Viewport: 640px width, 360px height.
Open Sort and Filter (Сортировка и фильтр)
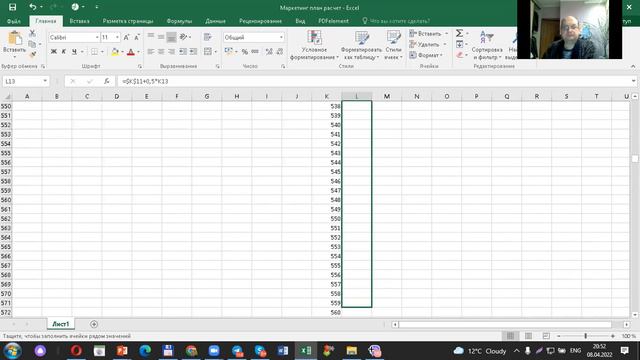click(x=487, y=45)
